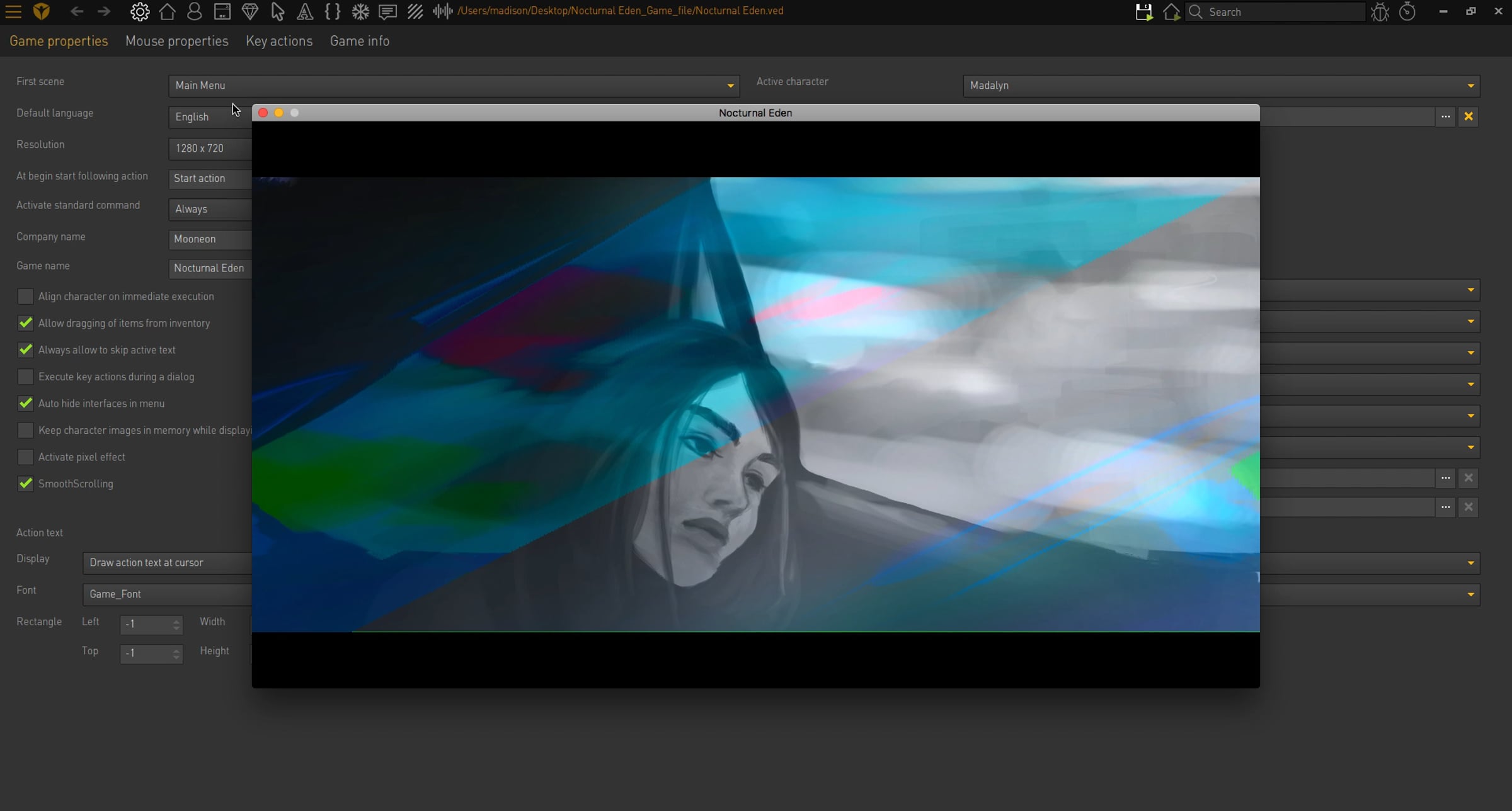
Task: Click the project file path text
Action: coord(621,11)
